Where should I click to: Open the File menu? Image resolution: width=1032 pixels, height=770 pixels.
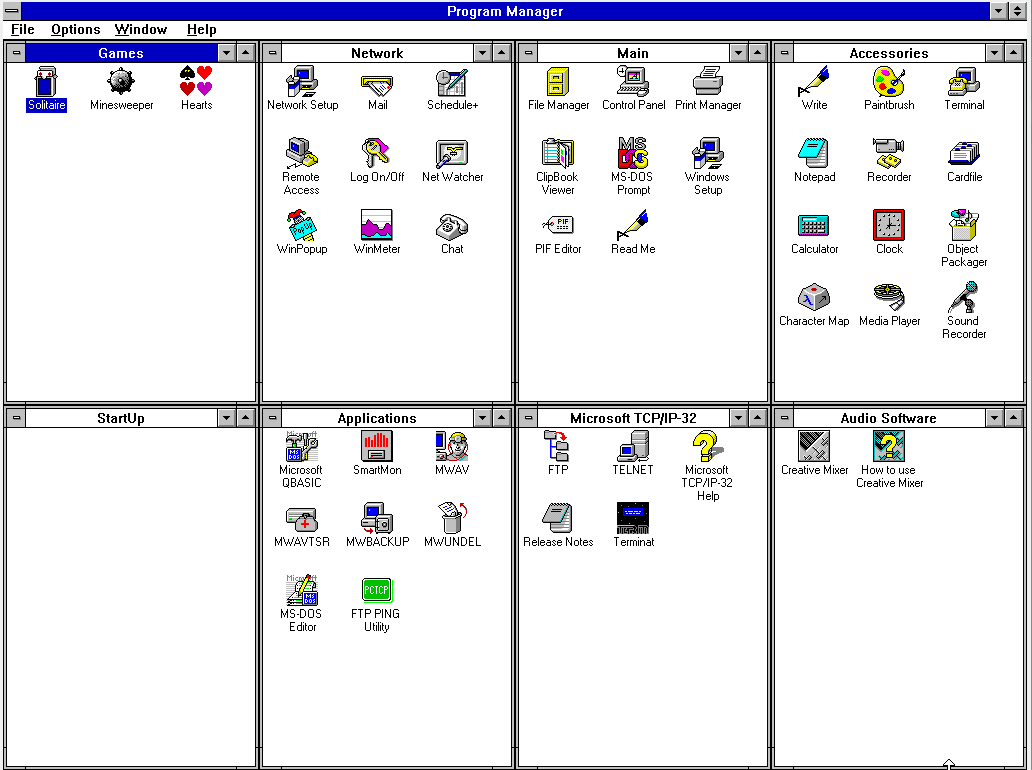tap(22, 30)
